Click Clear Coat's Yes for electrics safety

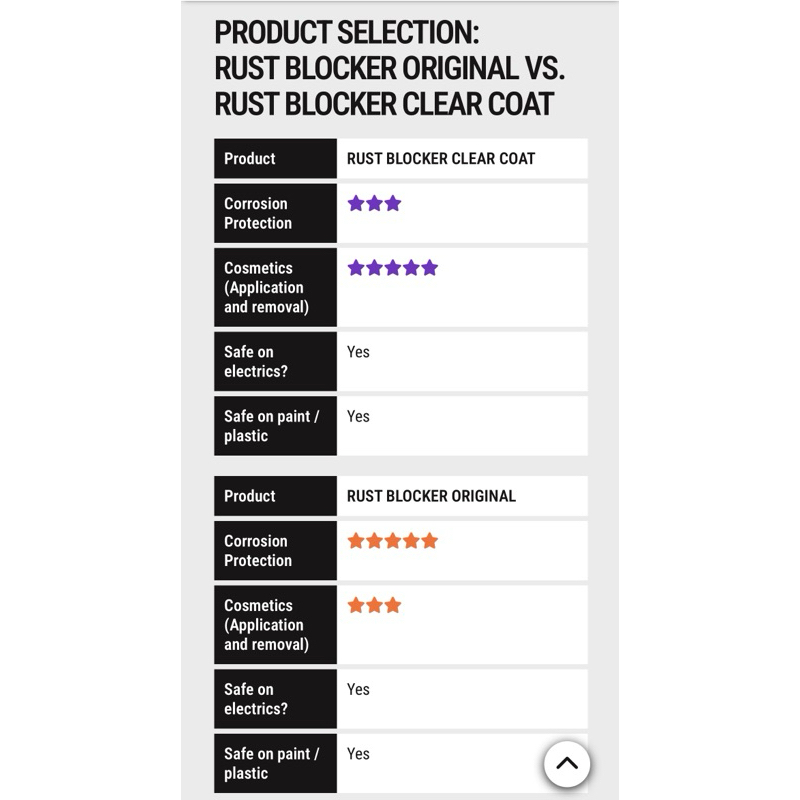[358, 352]
